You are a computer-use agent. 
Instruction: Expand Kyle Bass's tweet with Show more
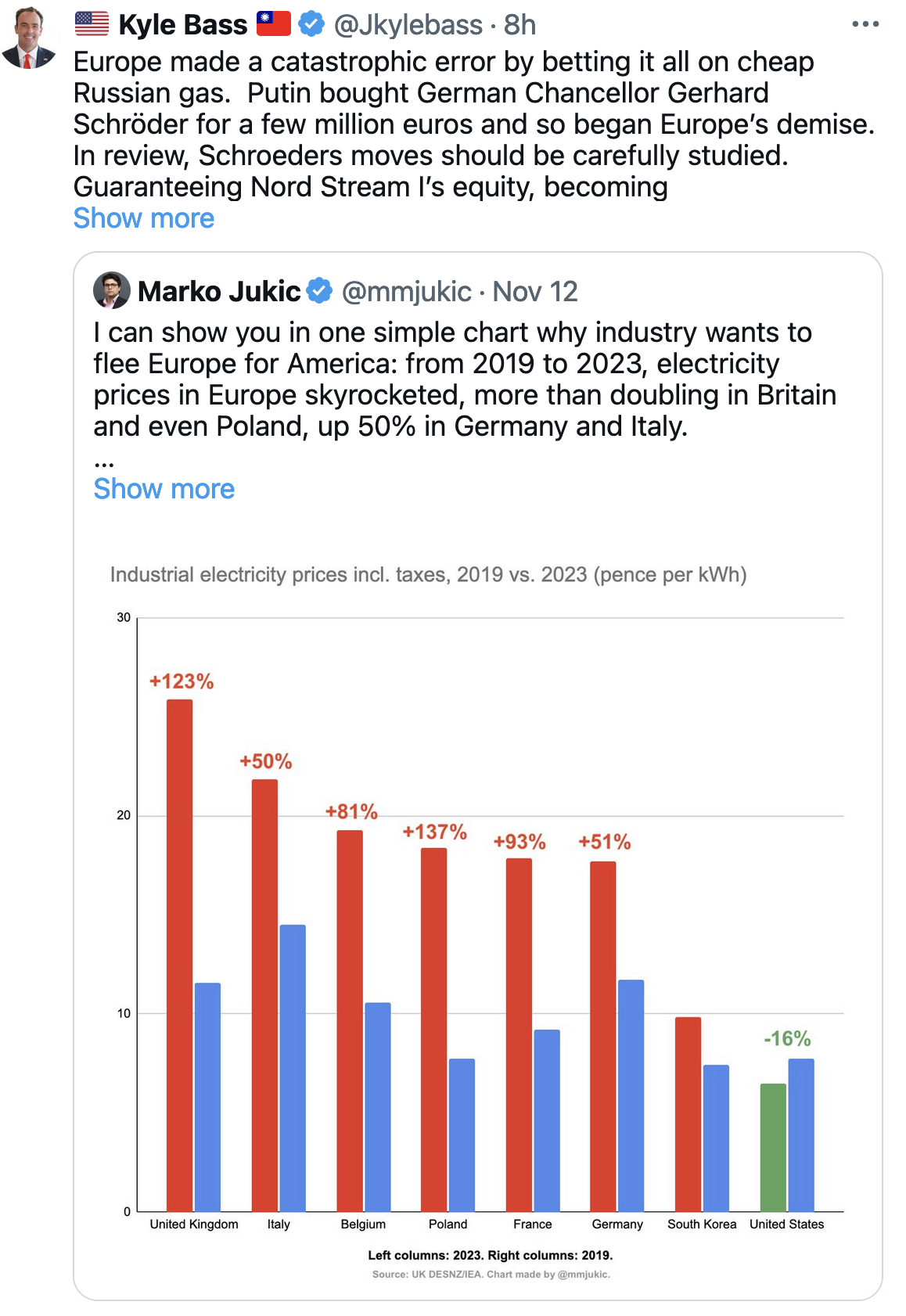[143, 218]
